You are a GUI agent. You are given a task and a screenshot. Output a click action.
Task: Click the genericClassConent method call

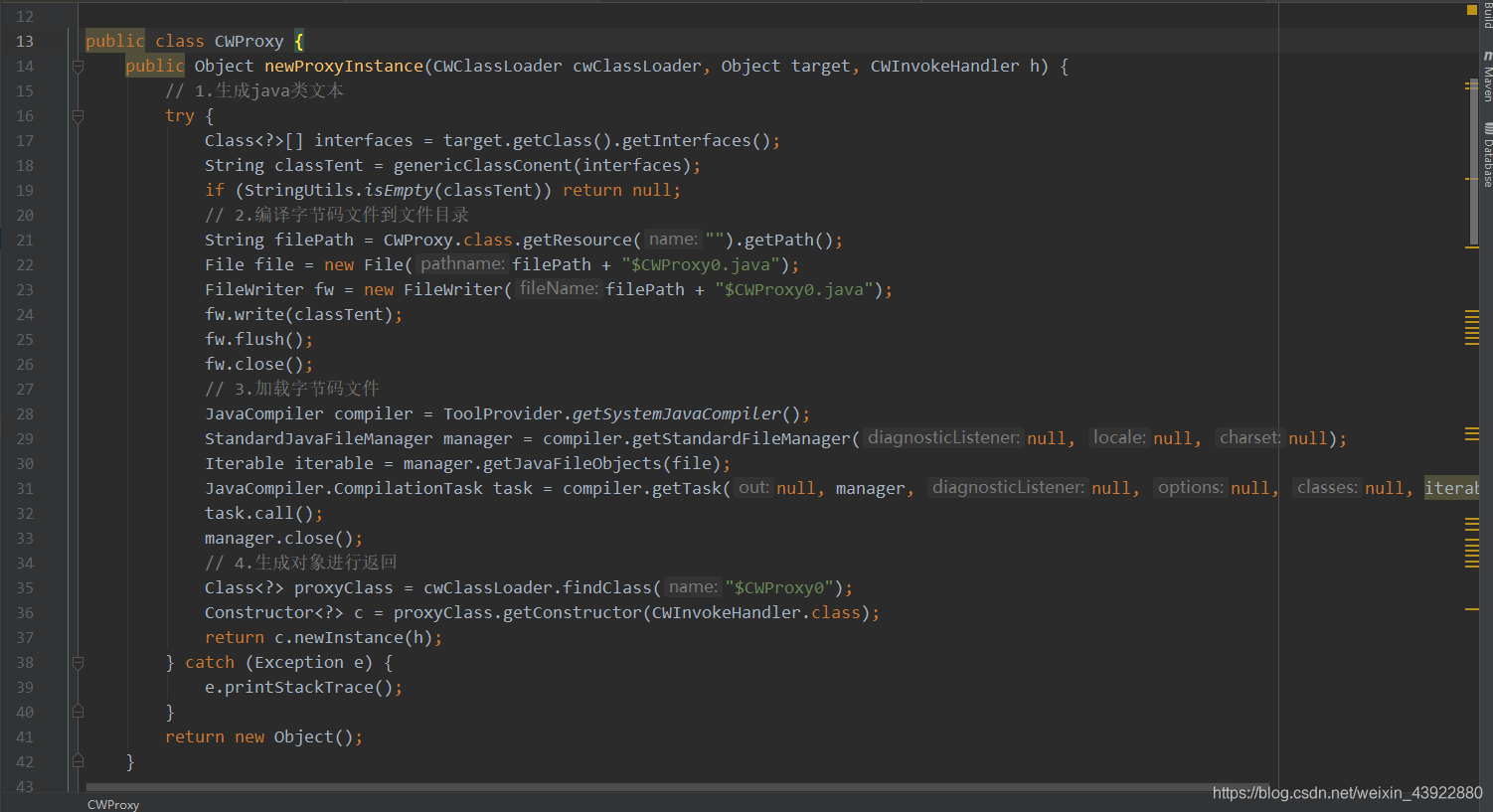pos(483,166)
